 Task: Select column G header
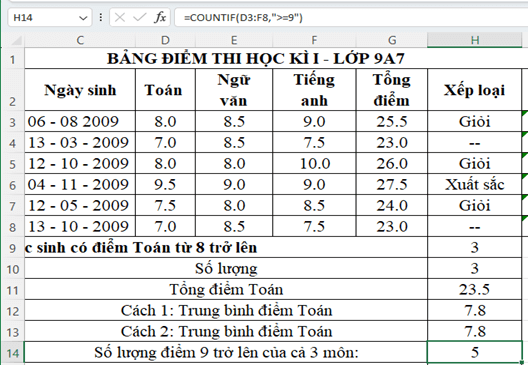point(392,40)
